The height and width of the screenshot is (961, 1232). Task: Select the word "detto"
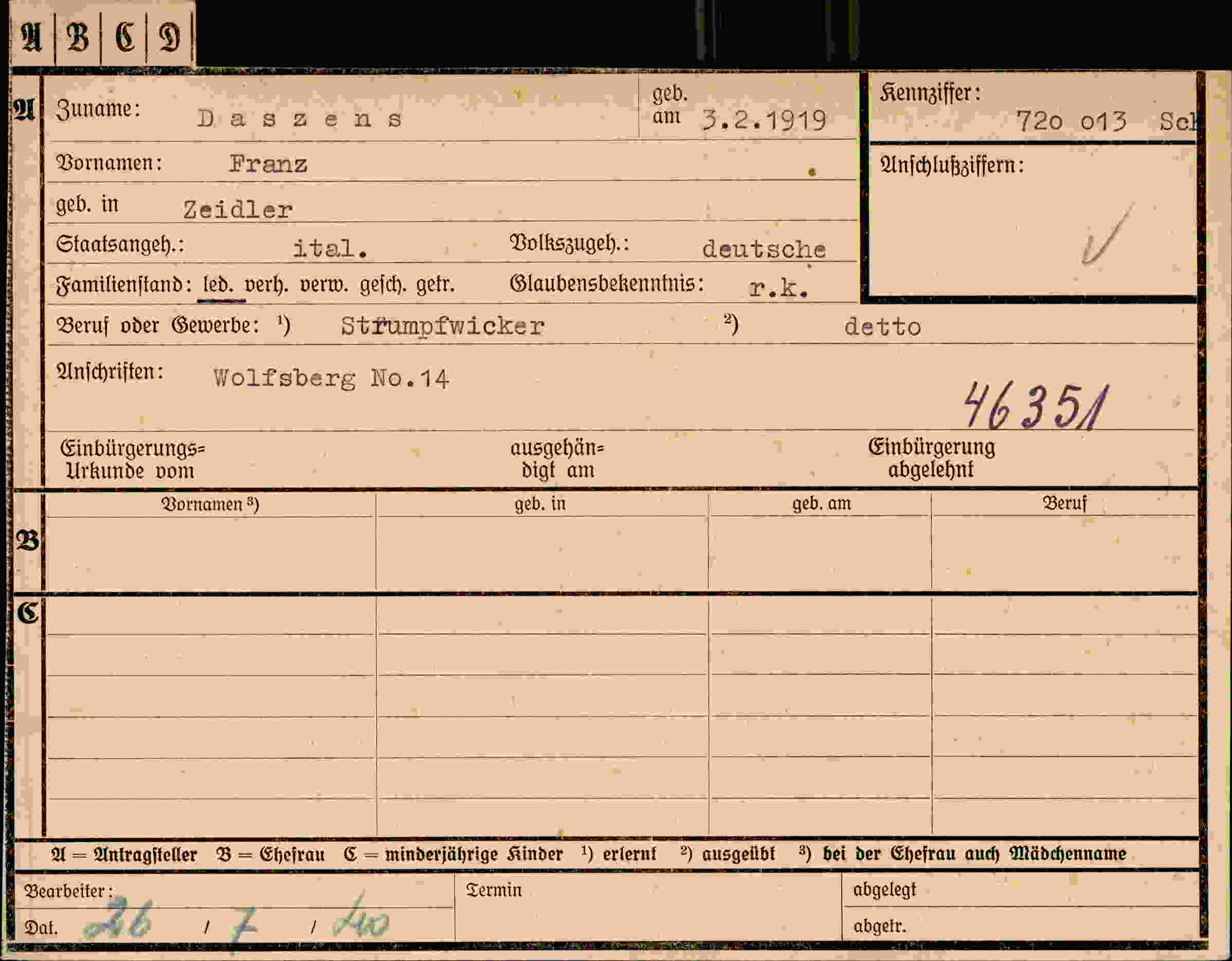pyautogui.click(x=883, y=327)
